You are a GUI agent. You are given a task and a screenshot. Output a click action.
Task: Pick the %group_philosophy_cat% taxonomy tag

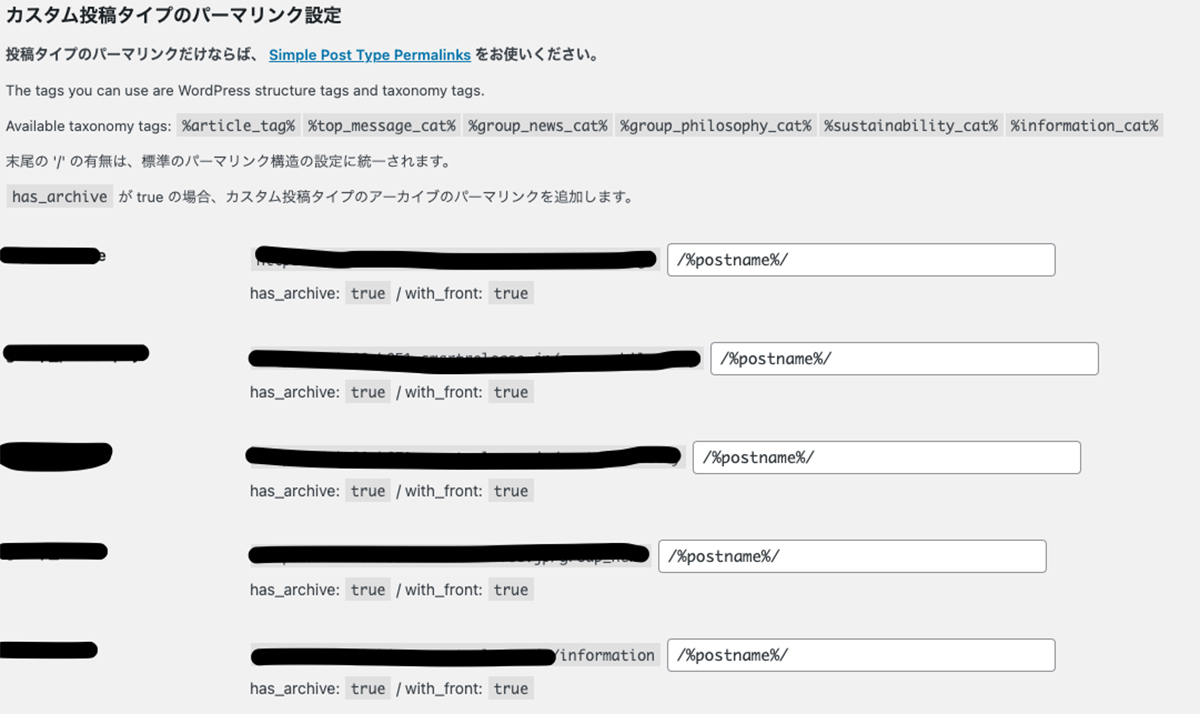[715, 126]
